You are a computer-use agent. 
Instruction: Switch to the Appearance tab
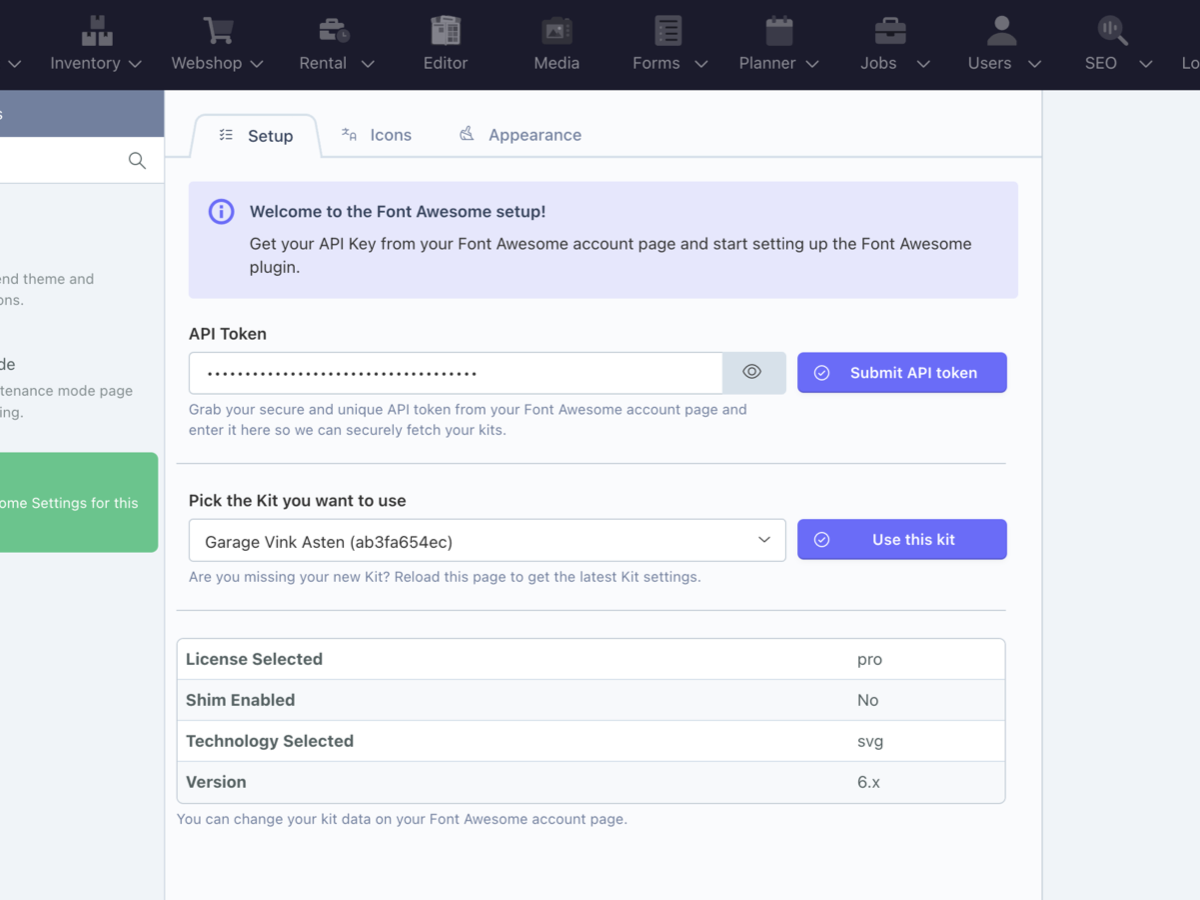[520, 135]
